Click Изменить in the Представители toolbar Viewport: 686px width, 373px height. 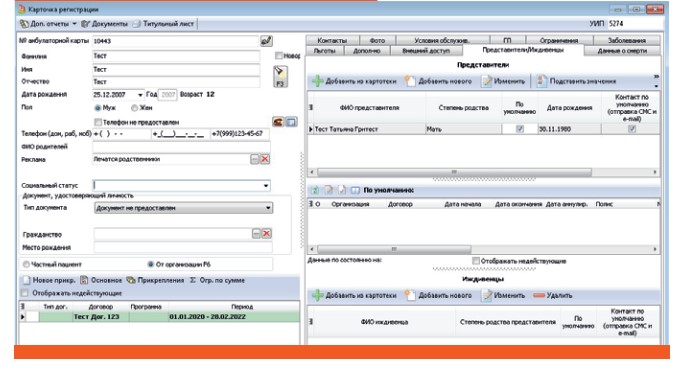pyautogui.click(x=503, y=81)
